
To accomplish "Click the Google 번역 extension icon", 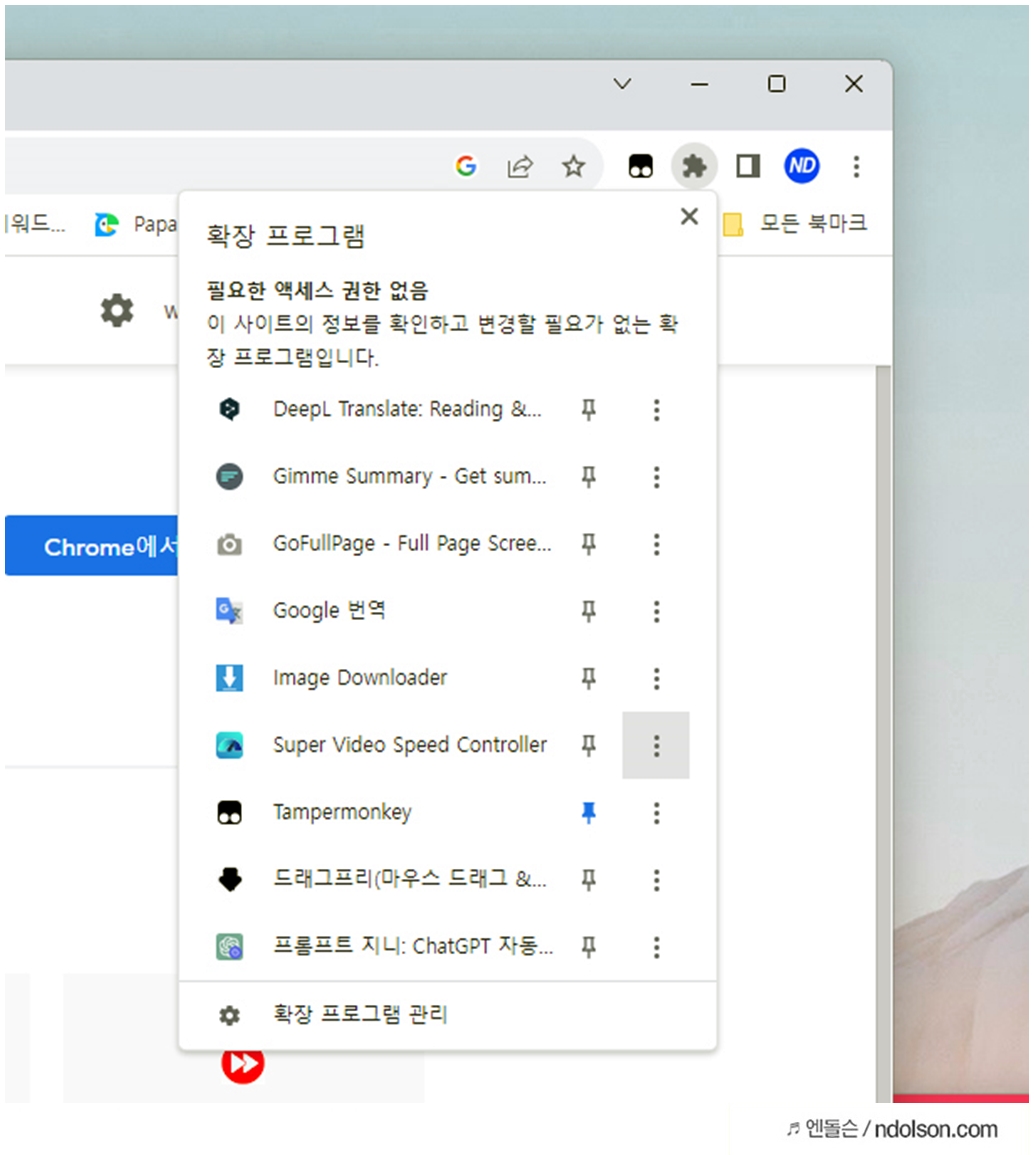I will click(230, 611).
